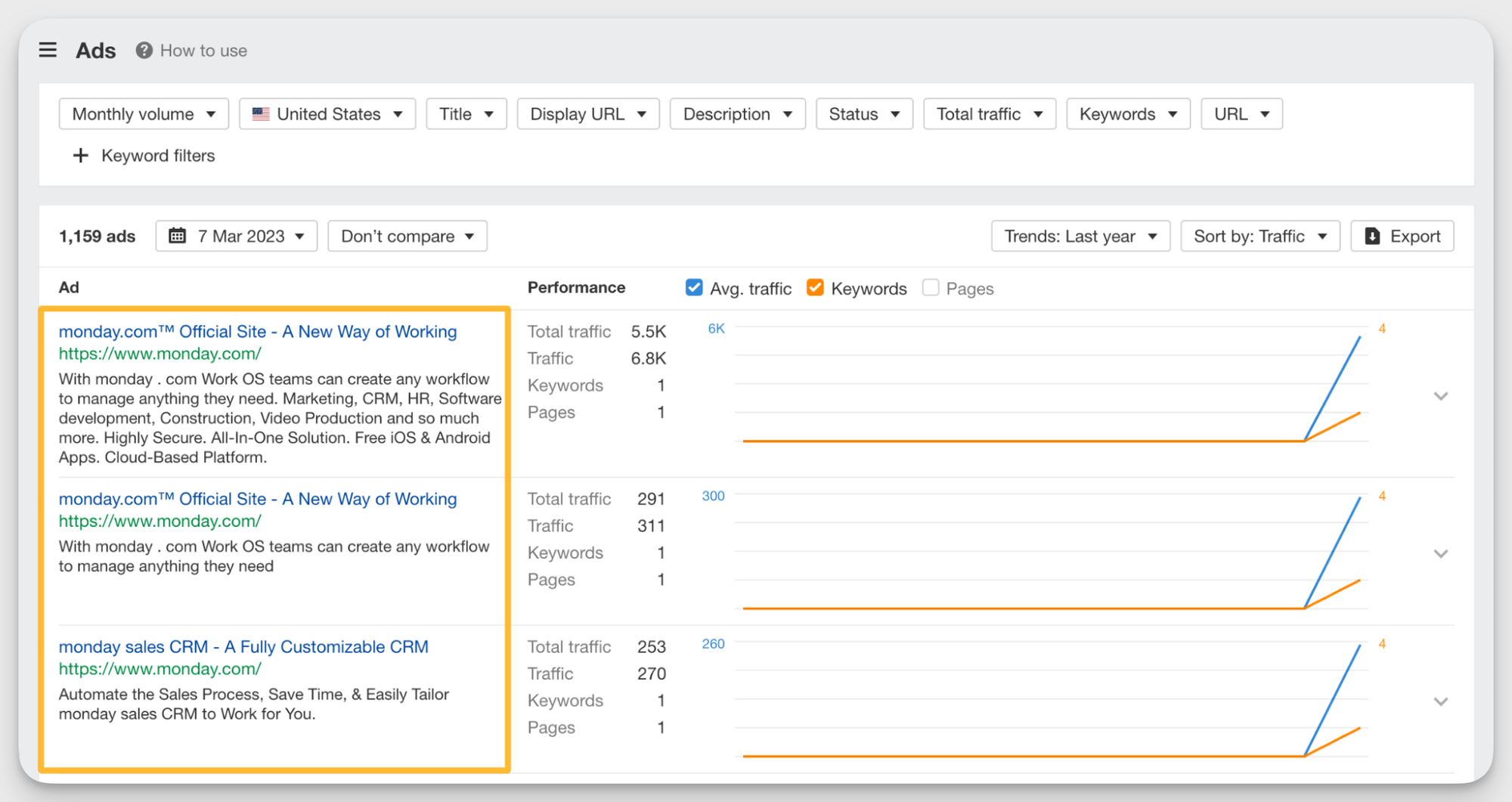
Task: Open the Sort by: Traffic dropdown
Action: (x=1259, y=236)
